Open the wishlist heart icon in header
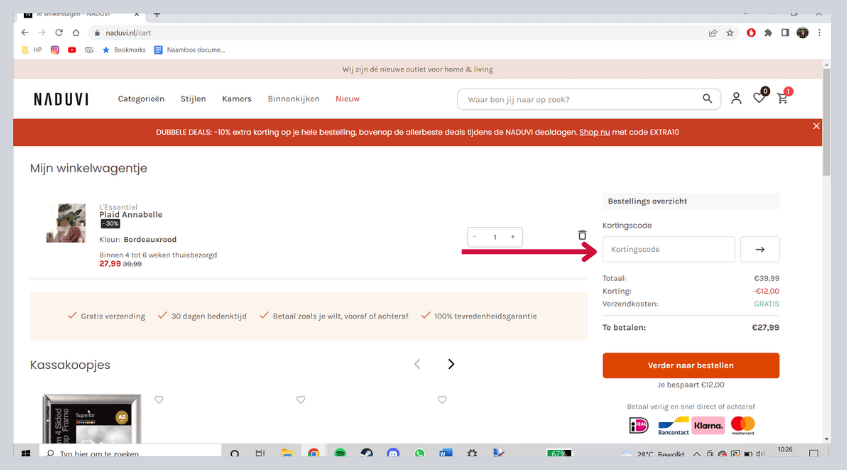Screen dimensions: 847x470 (759, 98)
